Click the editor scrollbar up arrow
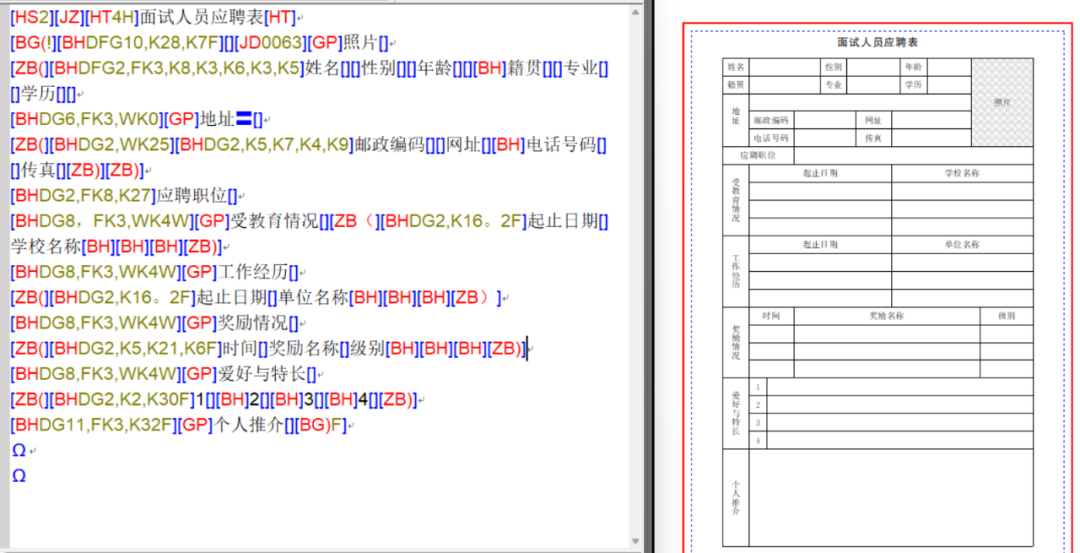The width and height of the screenshot is (1080, 553). click(x=637, y=10)
